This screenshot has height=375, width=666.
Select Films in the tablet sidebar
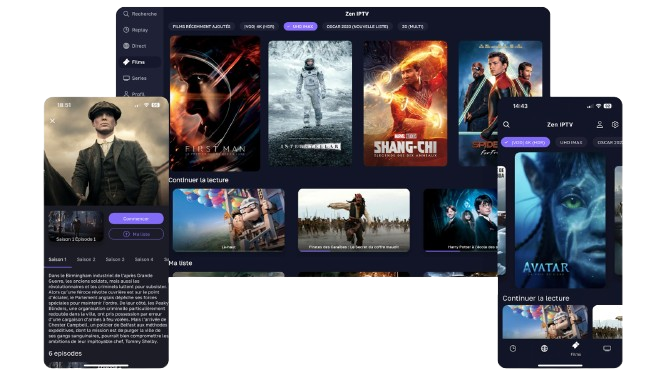(140, 62)
